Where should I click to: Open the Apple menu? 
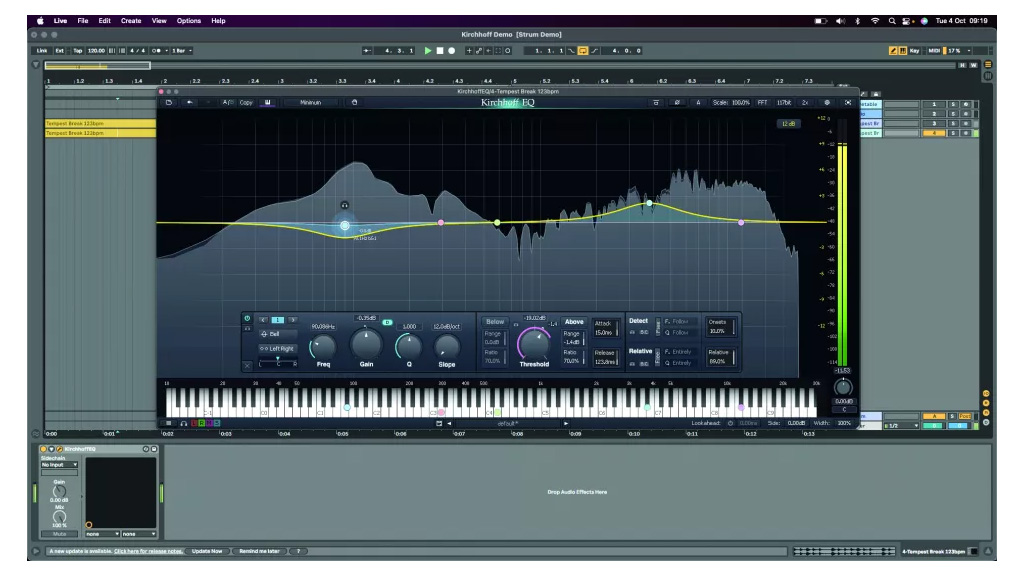(40, 21)
